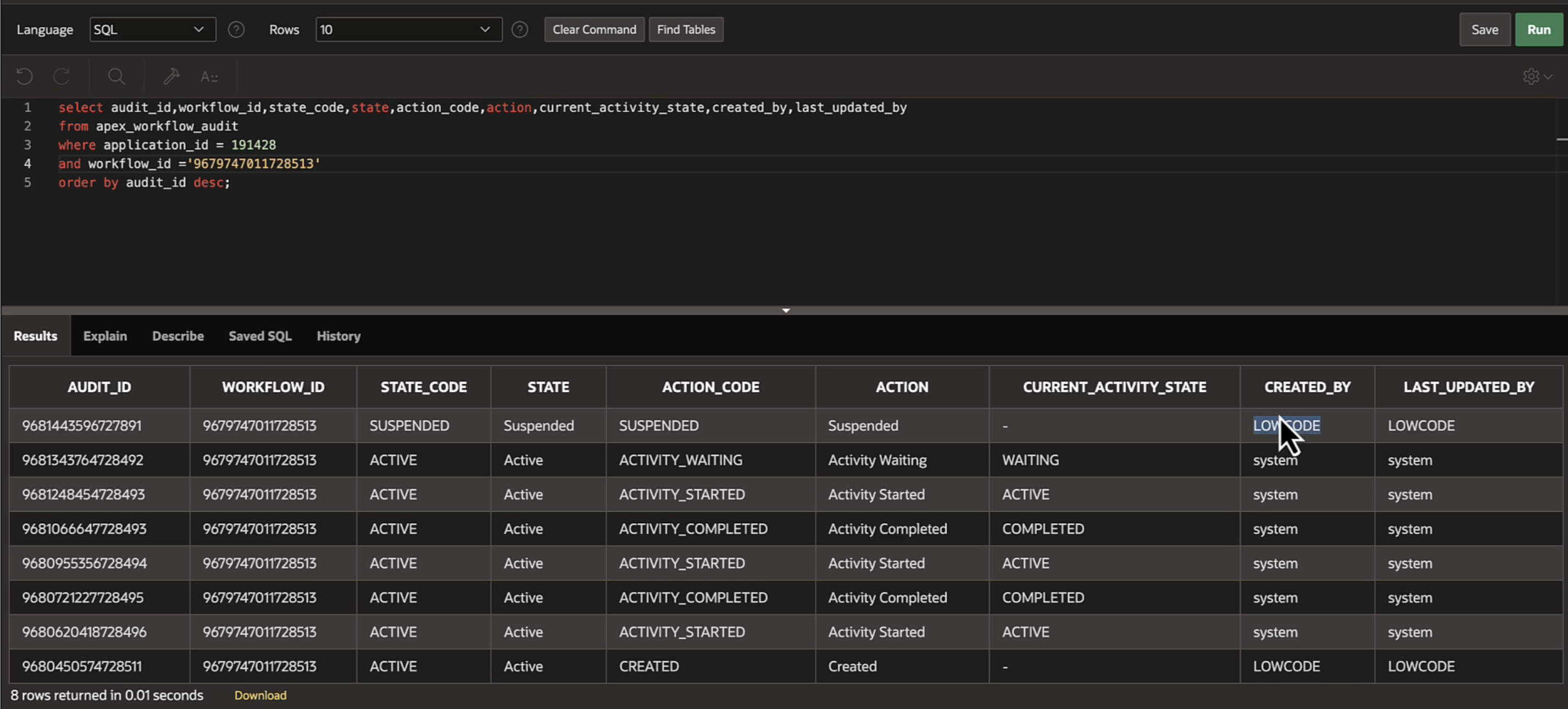Viewport: 1568px width, 709px height.
Task: Click the Undo icon in editor toolbar
Action: [x=24, y=76]
